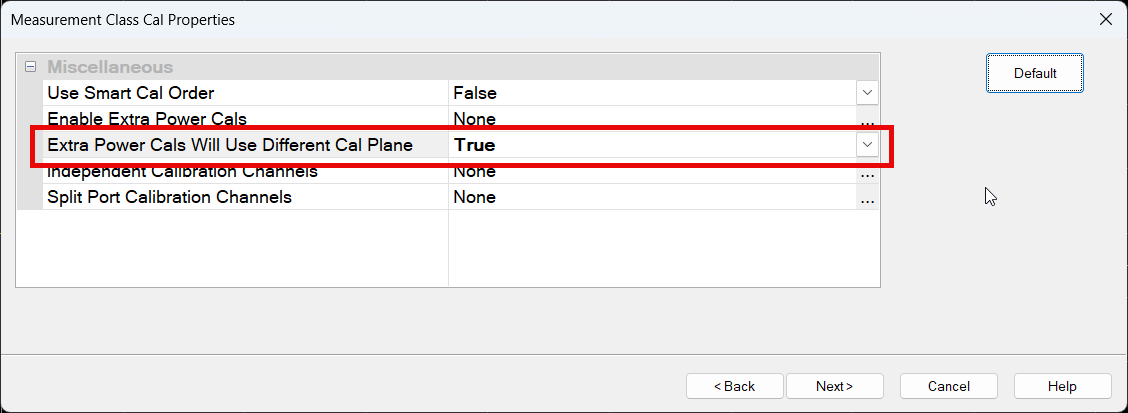Viewport: 1128px width, 413px height.
Task: Select the Use Smart Cal Order row
Action: [447, 93]
